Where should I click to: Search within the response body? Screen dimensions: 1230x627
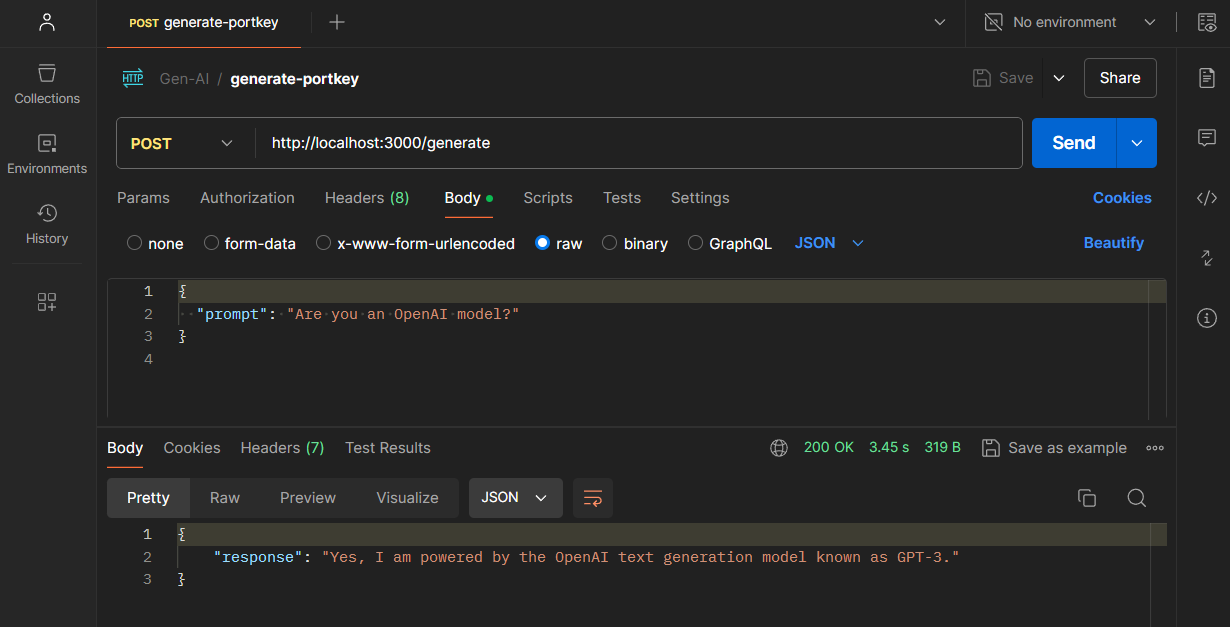pyautogui.click(x=1137, y=498)
